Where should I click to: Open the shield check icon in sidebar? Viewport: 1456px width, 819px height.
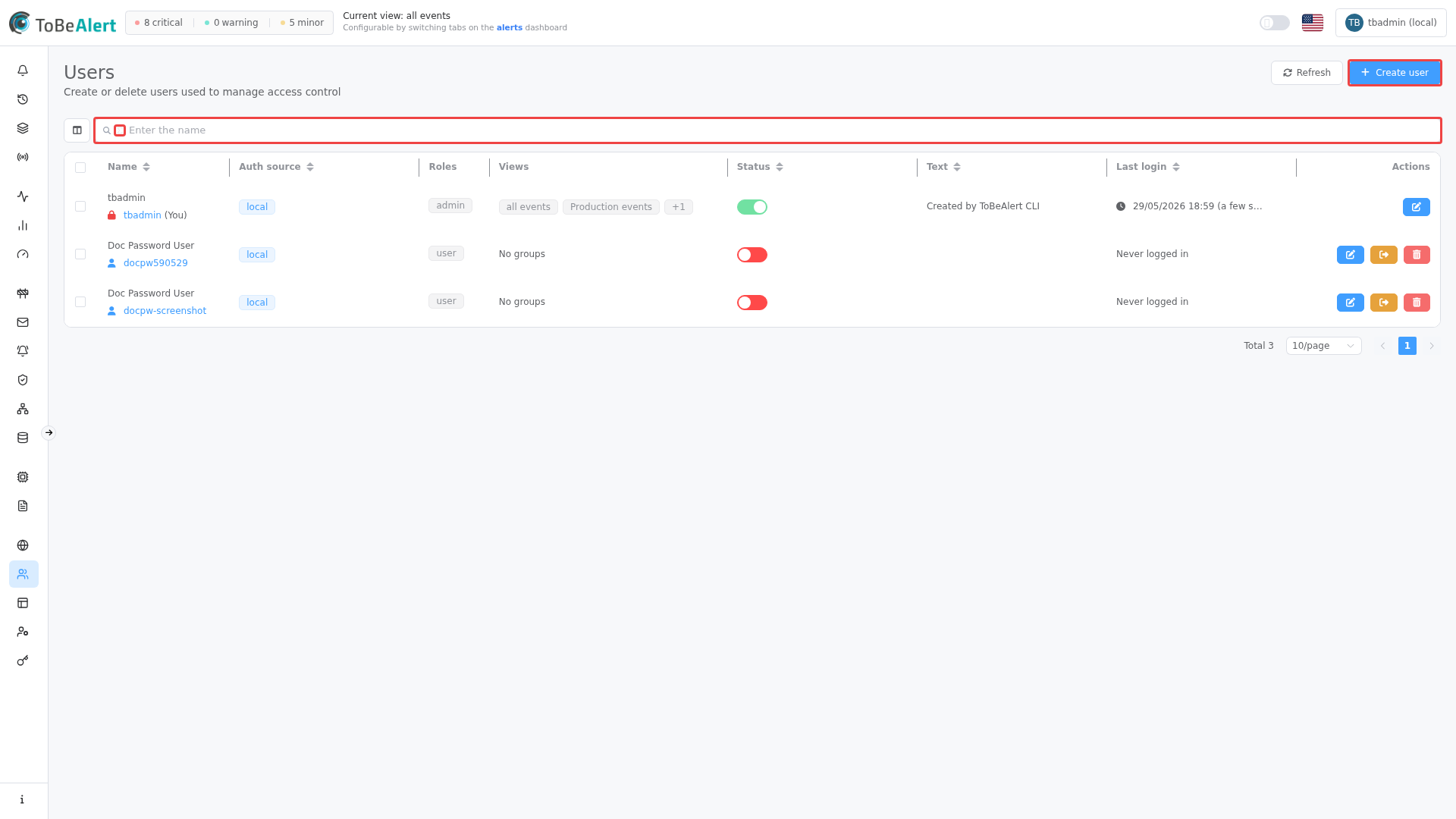coord(23,380)
